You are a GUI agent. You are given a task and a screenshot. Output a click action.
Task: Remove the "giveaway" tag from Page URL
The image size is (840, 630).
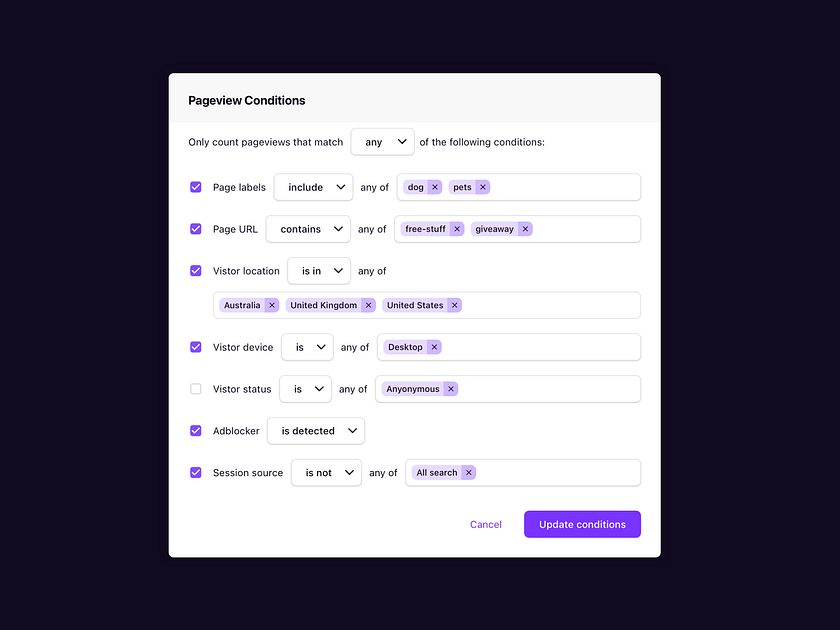click(x=525, y=229)
